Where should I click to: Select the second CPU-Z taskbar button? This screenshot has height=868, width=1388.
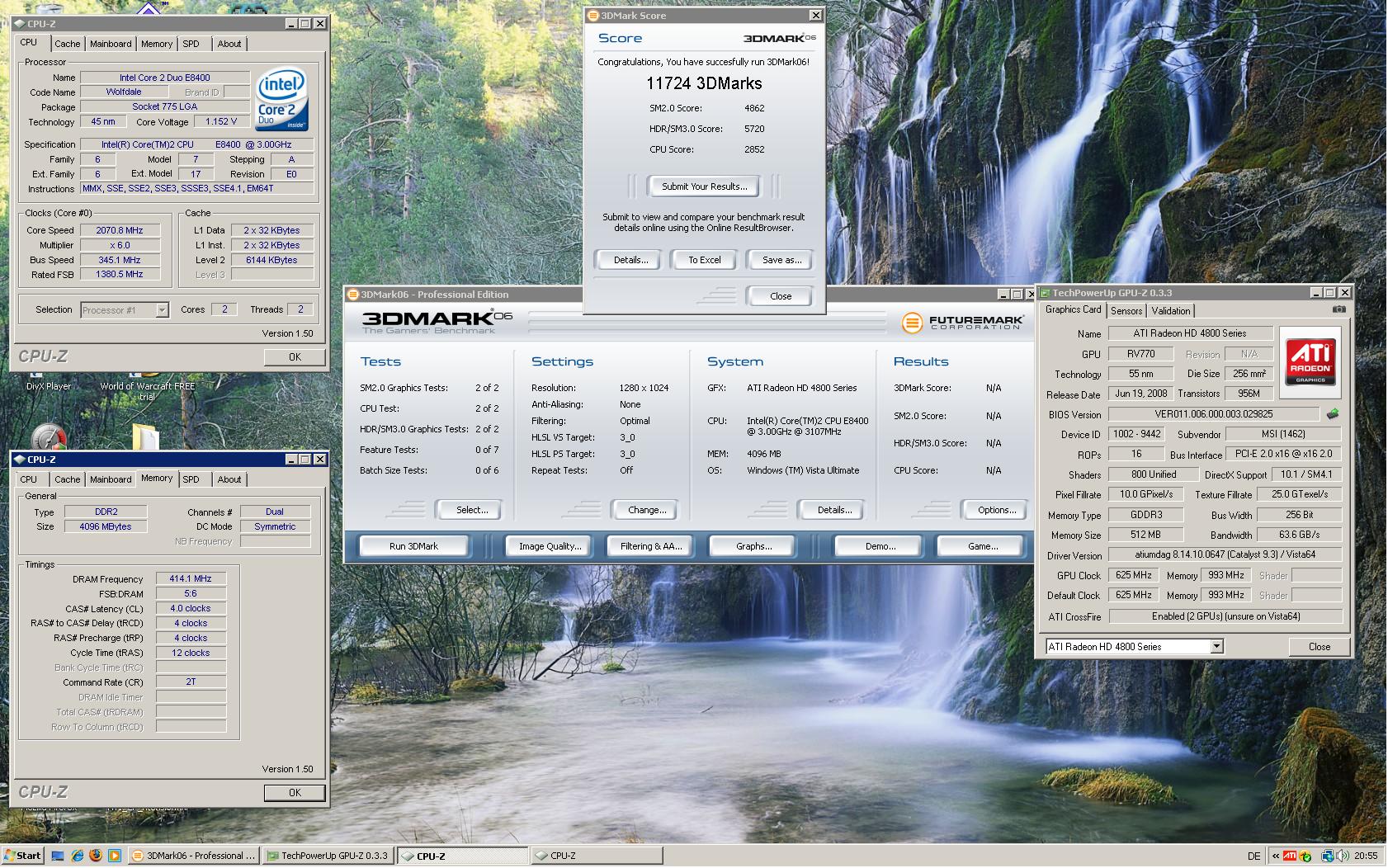click(596, 856)
